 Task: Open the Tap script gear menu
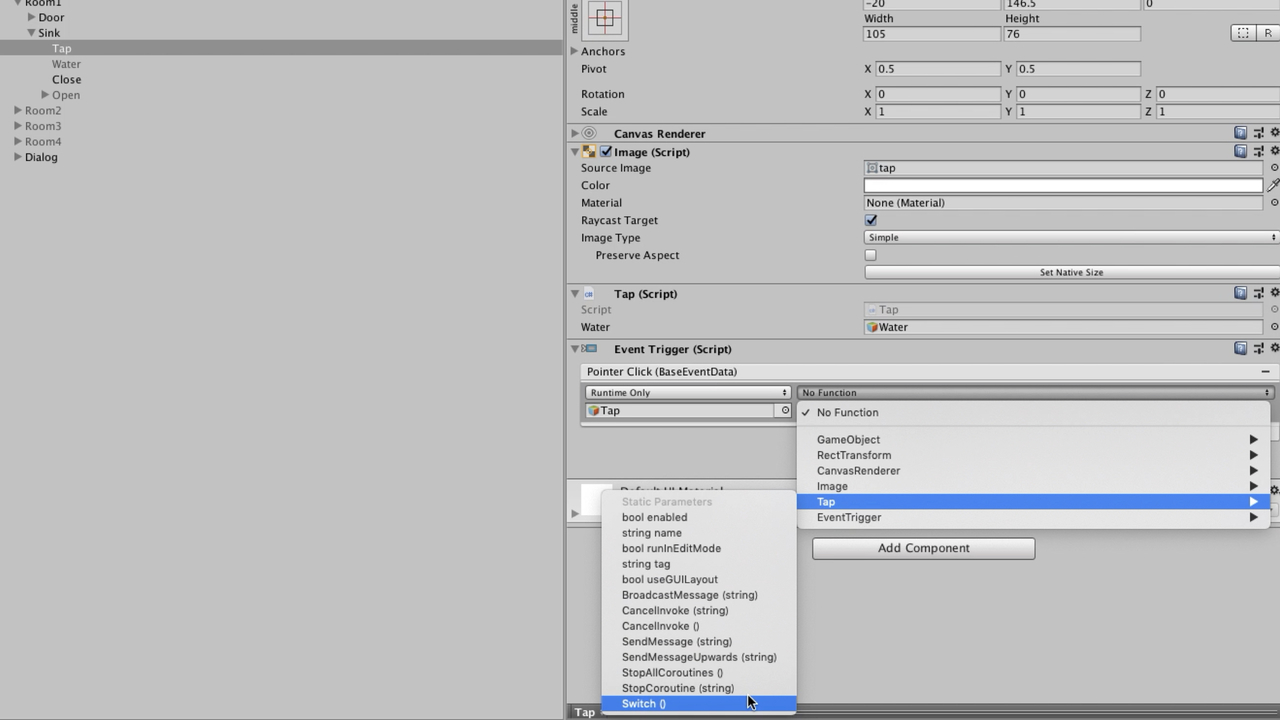(1274, 293)
